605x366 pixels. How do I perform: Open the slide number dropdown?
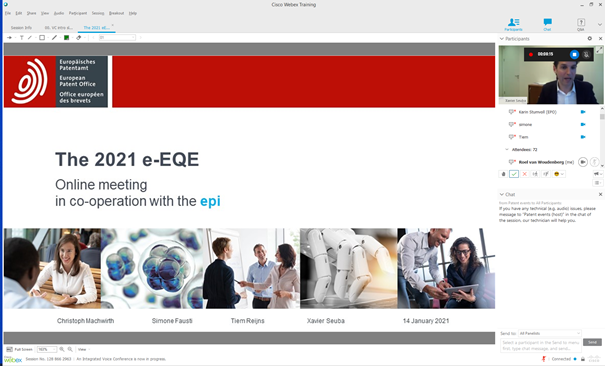click(x=117, y=37)
